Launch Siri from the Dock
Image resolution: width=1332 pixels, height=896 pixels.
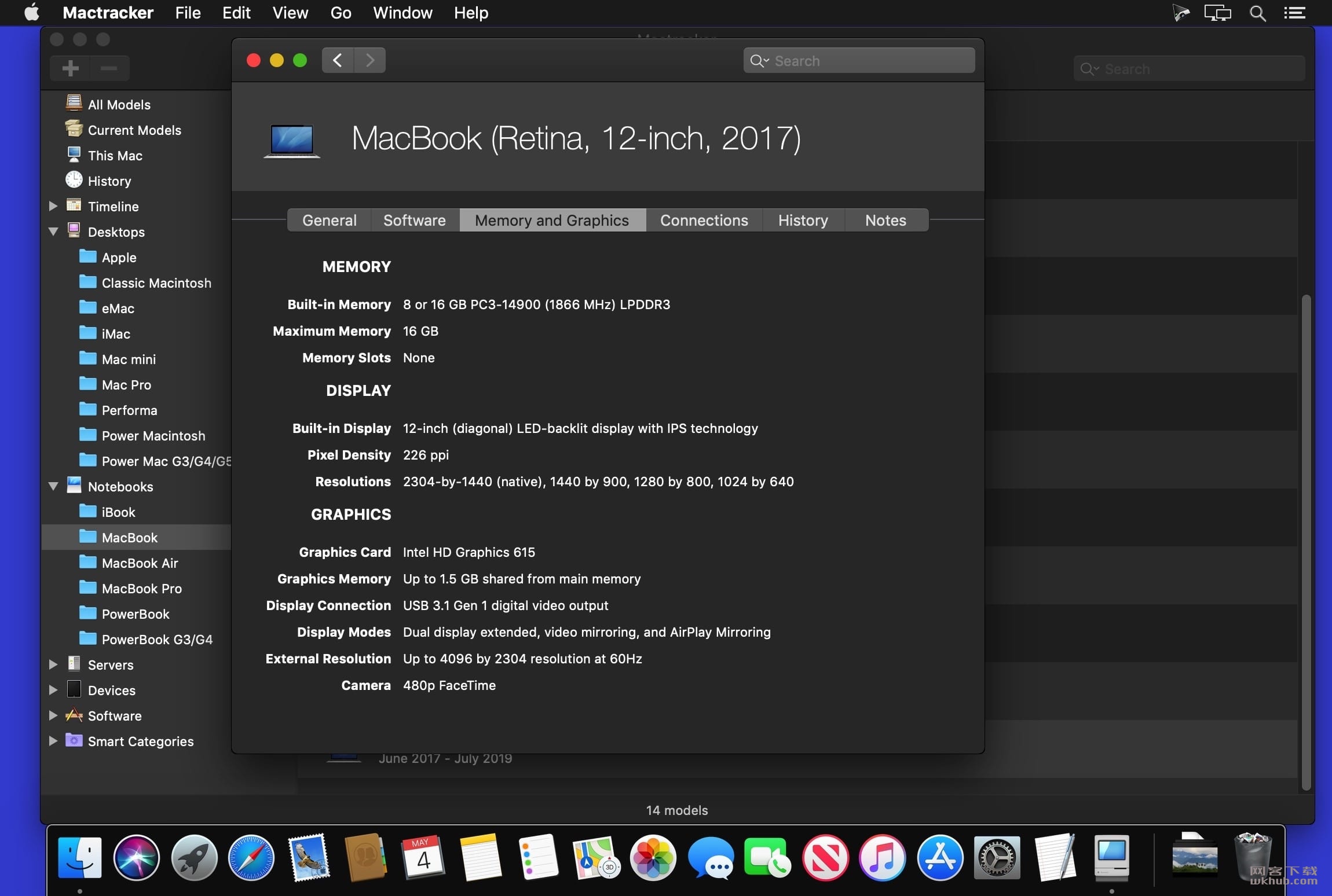tap(137, 857)
